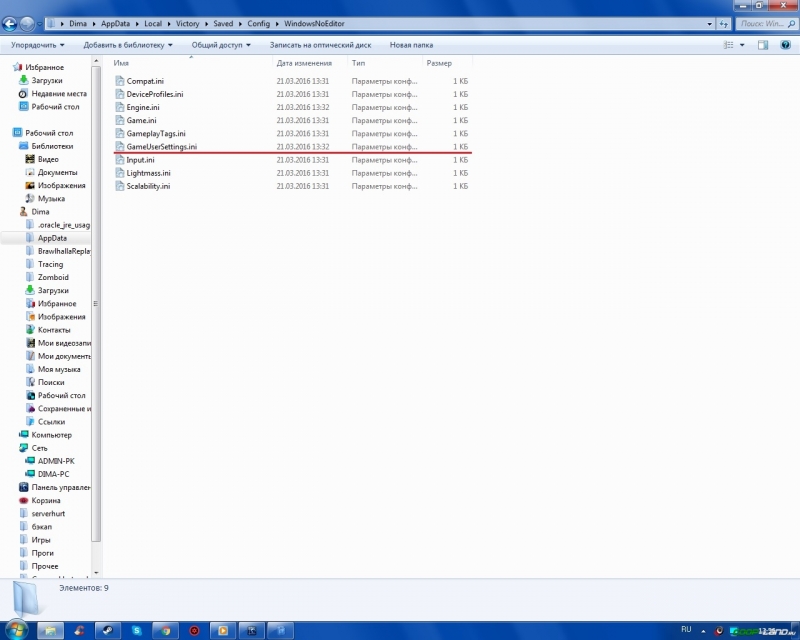Click Записать на оптический диск

[x=320, y=45]
